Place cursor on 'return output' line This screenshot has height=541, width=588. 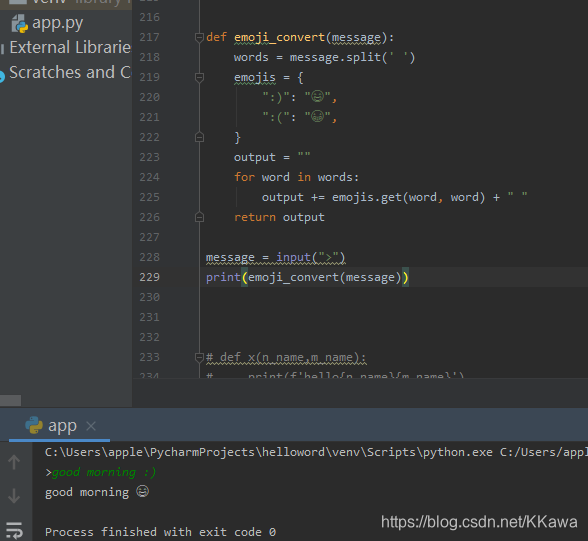279,217
